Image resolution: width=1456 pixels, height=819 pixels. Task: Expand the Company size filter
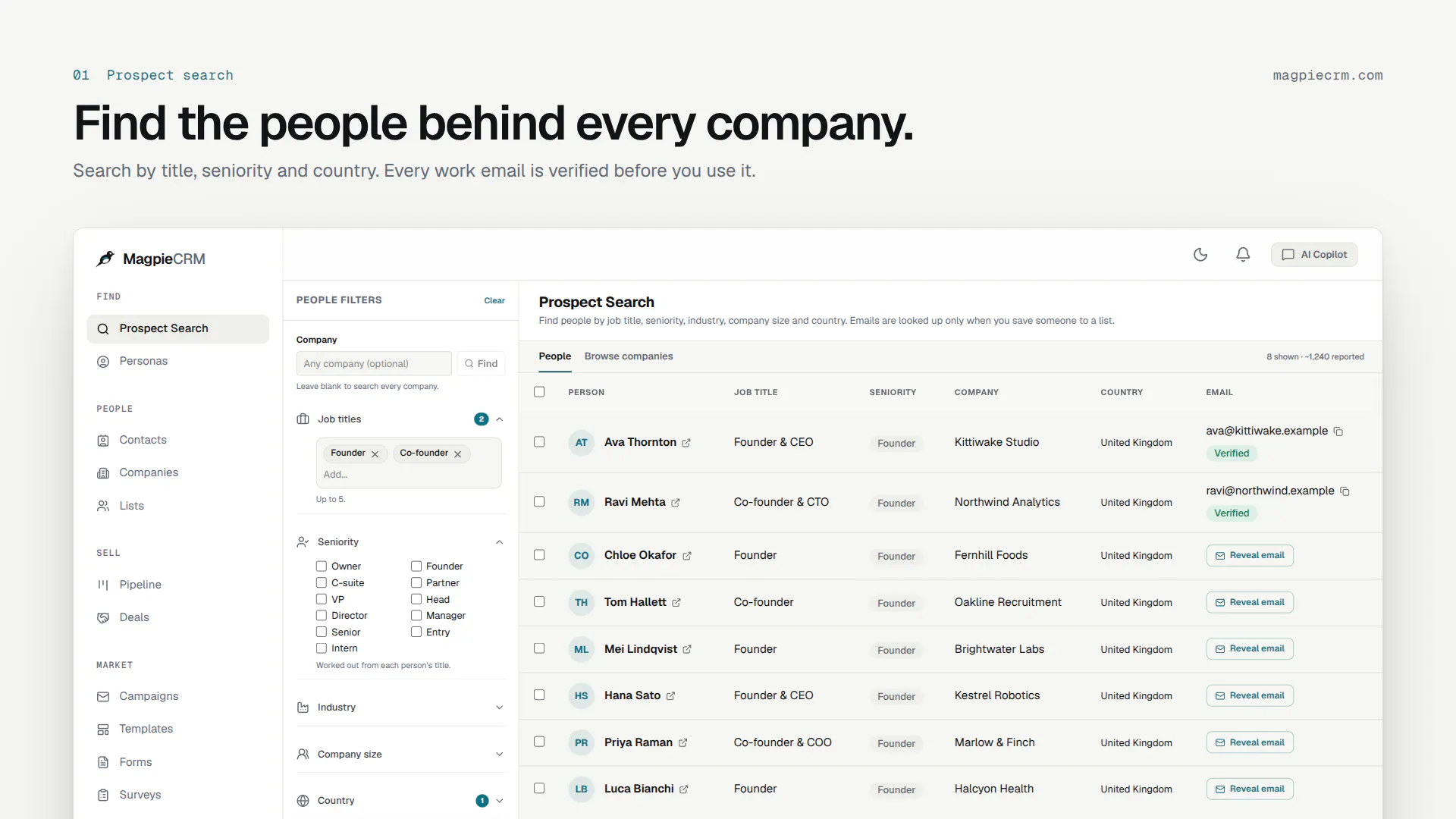pos(500,755)
